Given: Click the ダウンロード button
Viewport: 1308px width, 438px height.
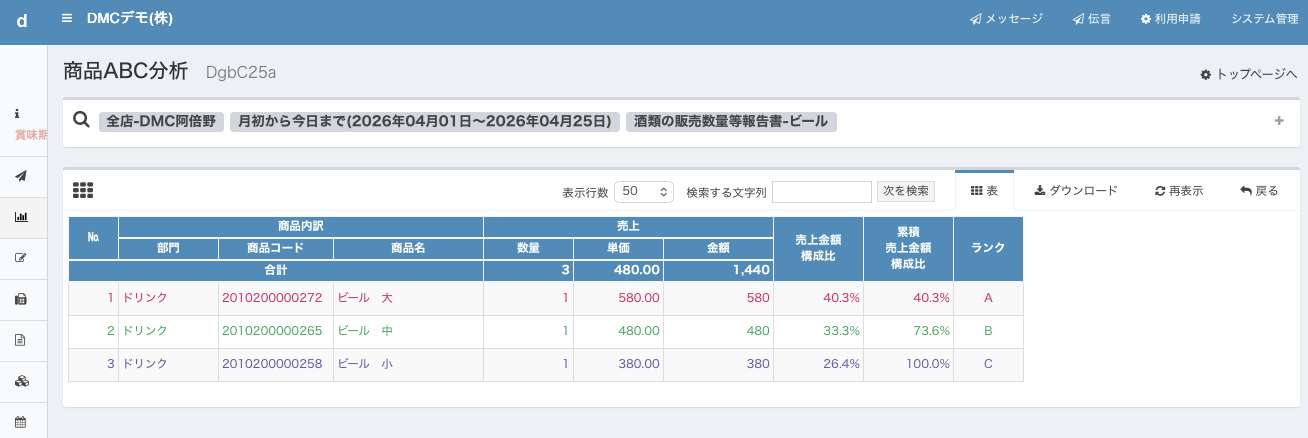Looking at the screenshot, I should pyautogui.click(x=1075, y=190).
